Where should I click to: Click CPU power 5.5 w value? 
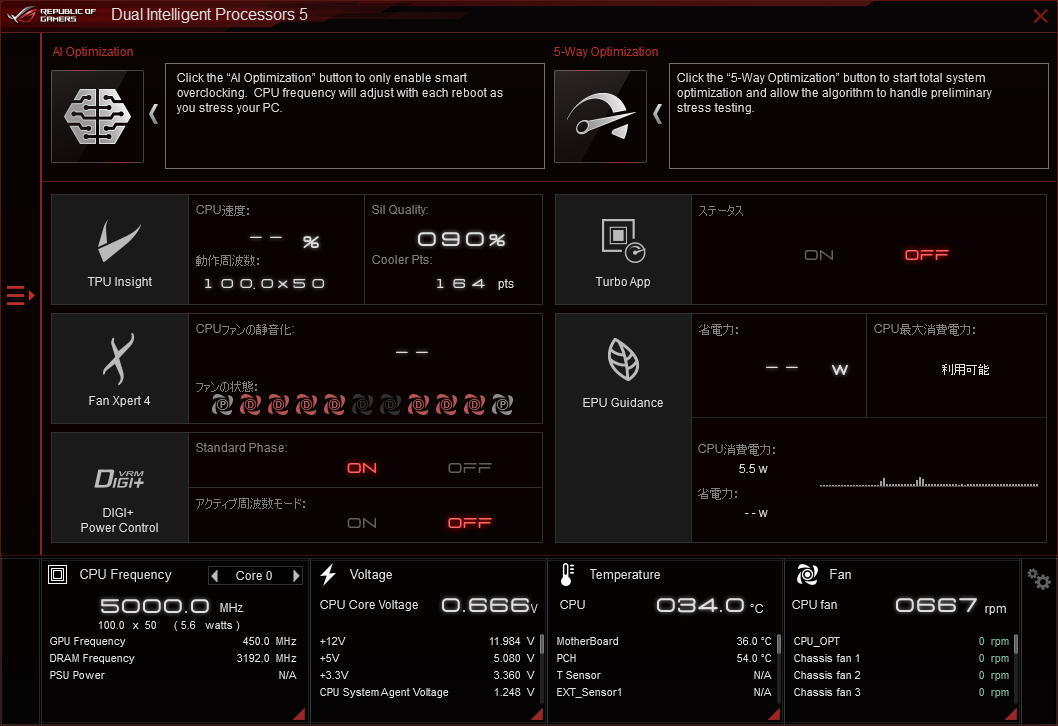click(753, 469)
